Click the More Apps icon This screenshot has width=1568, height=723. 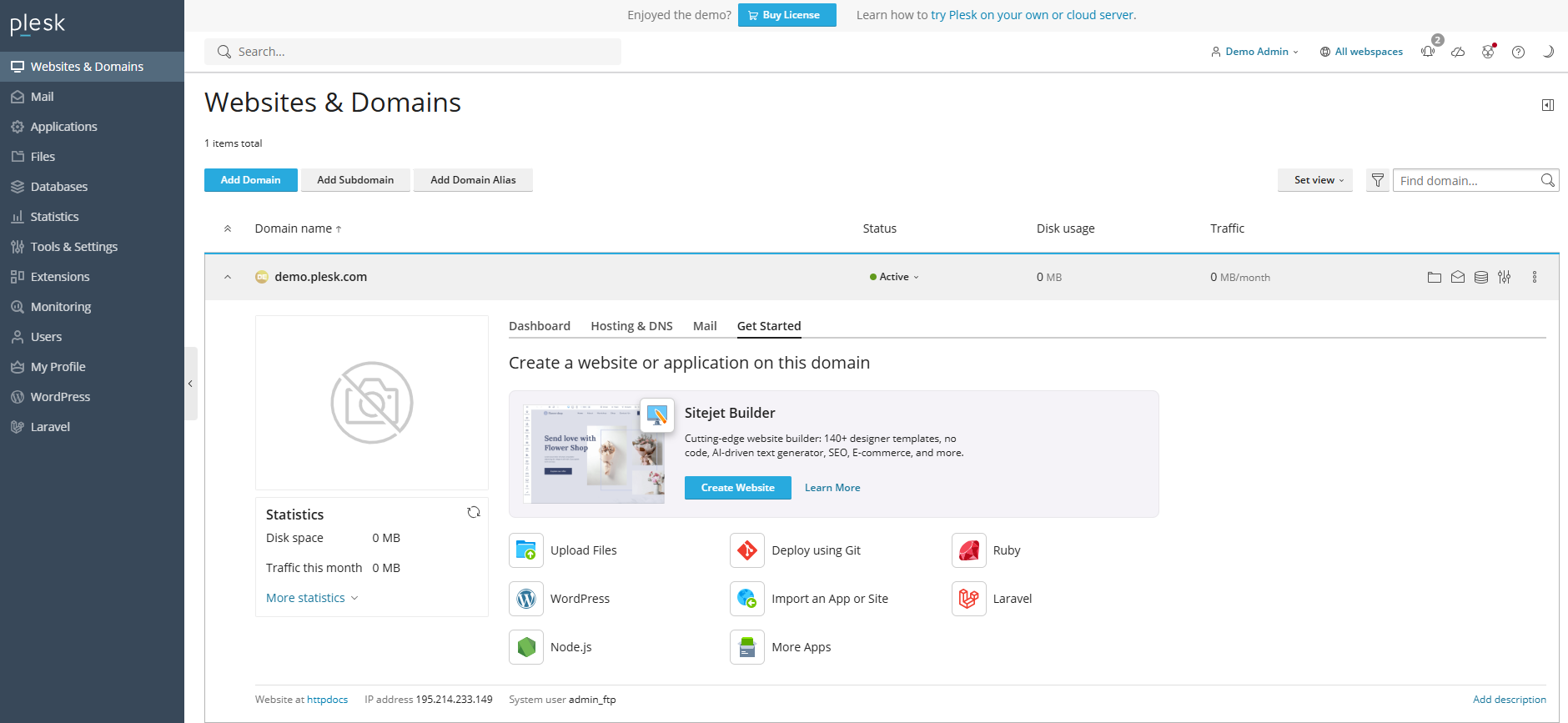point(747,647)
